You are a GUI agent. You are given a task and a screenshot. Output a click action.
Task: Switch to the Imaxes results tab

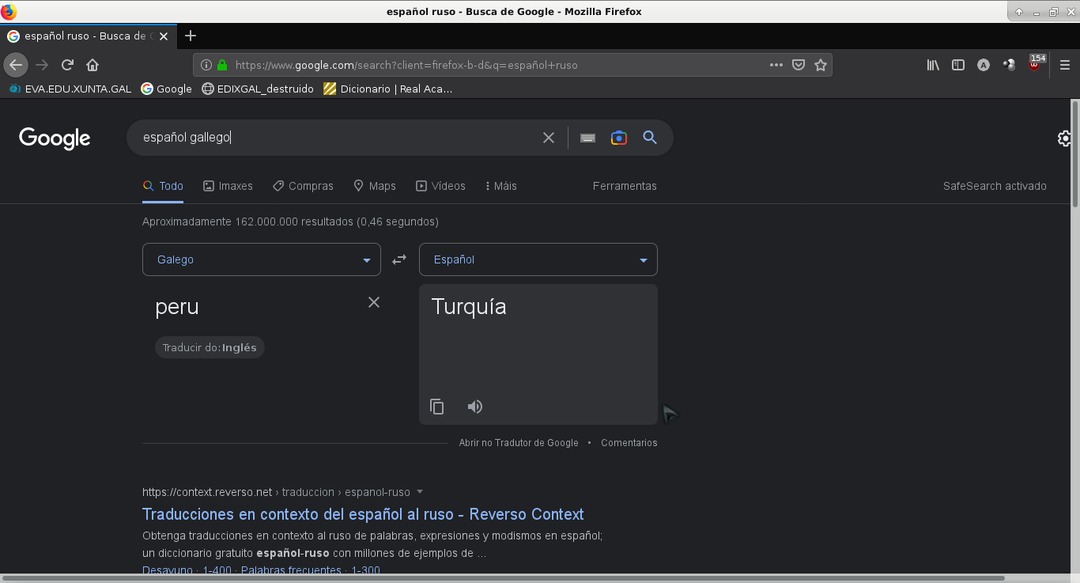click(x=228, y=185)
